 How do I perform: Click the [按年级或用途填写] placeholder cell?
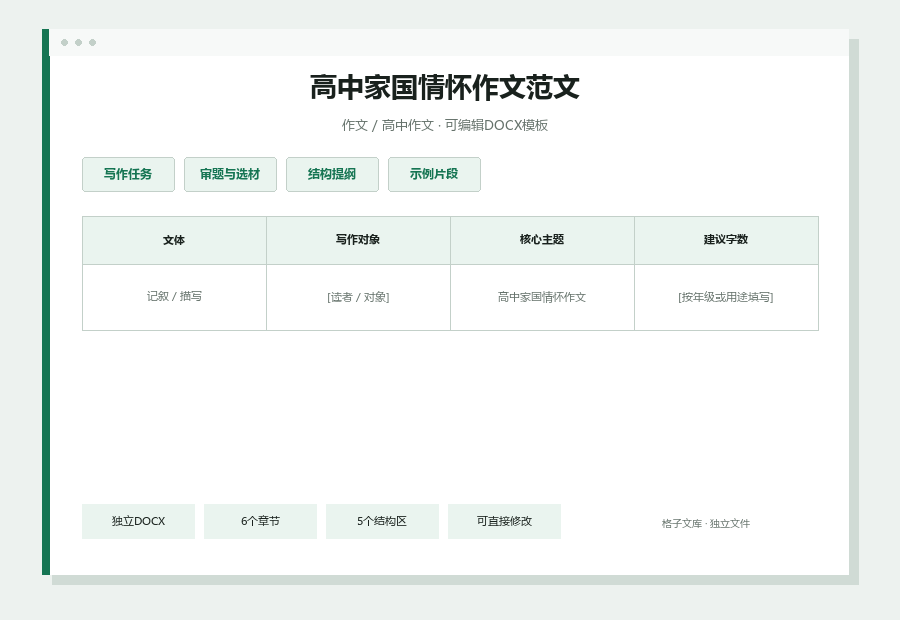click(x=726, y=297)
